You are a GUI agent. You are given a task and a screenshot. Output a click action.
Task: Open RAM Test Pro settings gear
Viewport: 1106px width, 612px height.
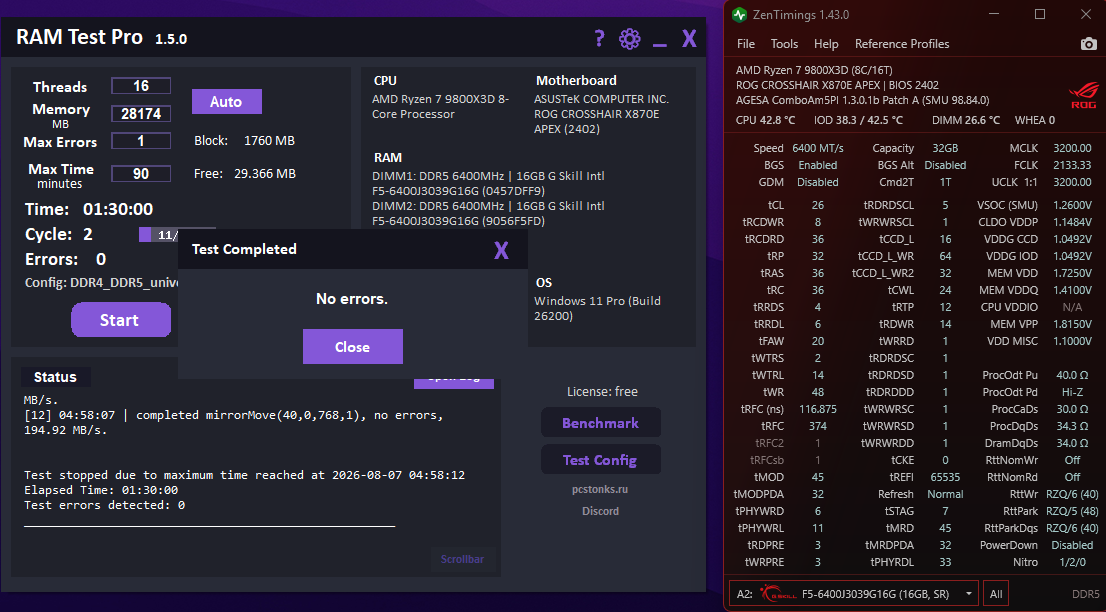(629, 38)
